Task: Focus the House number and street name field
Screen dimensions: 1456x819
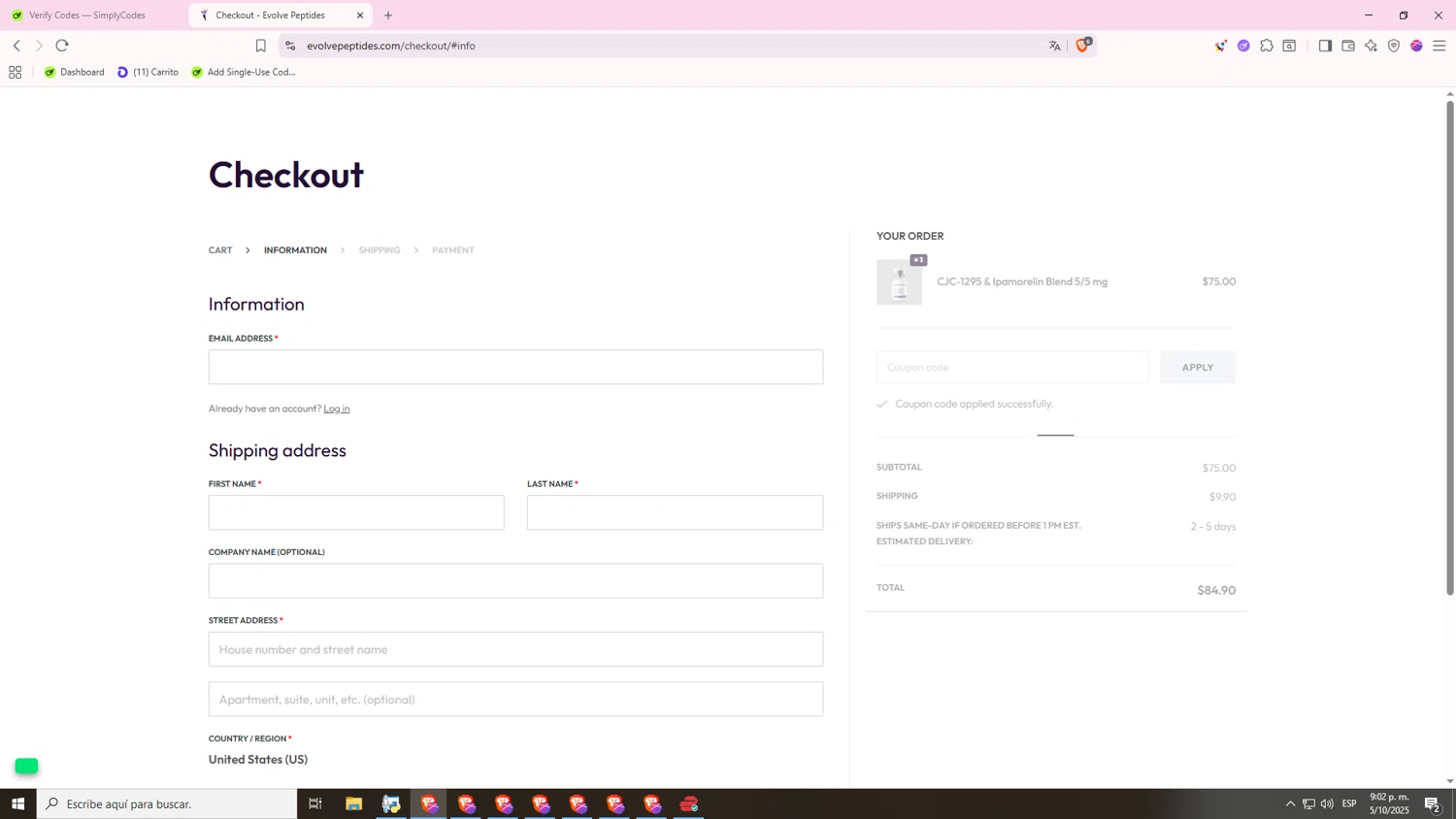Action: click(x=515, y=649)
